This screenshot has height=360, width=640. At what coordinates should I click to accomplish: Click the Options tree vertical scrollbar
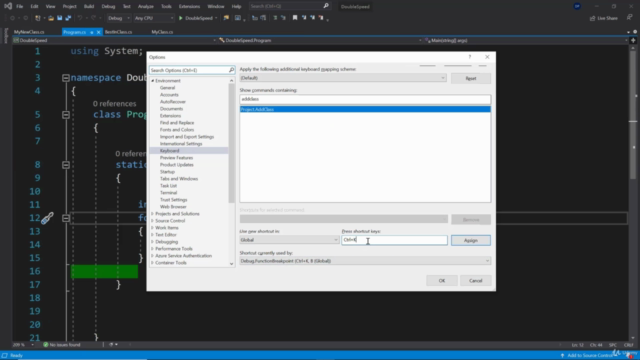231,143
